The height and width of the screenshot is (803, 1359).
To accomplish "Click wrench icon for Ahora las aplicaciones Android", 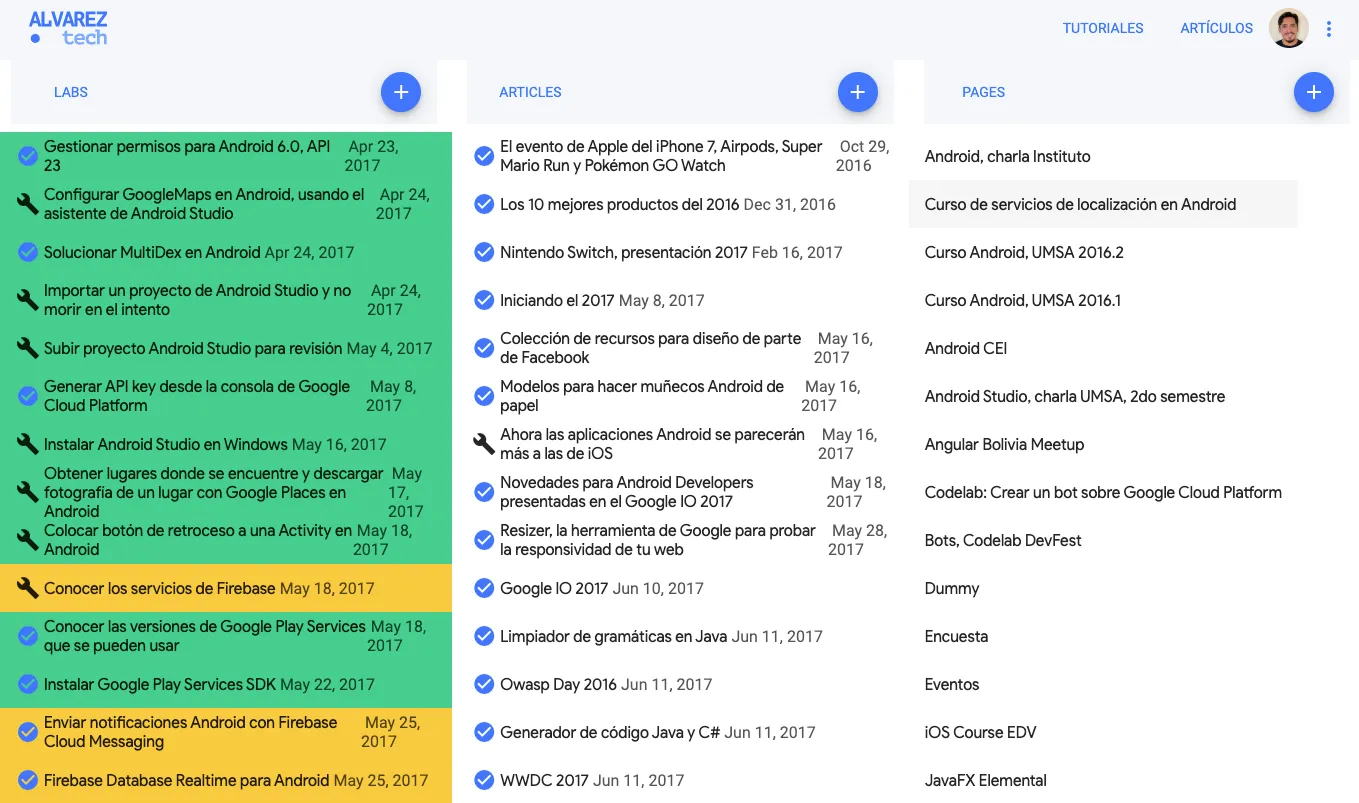I will click(484, 444).
